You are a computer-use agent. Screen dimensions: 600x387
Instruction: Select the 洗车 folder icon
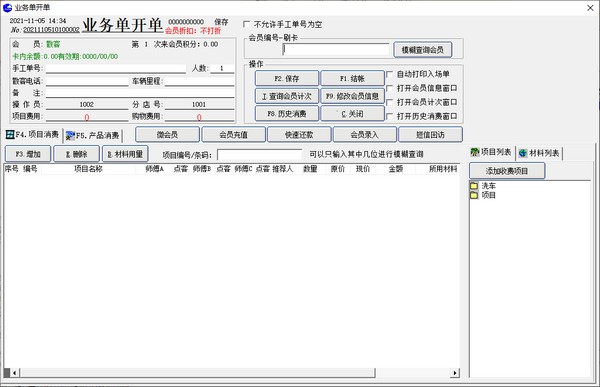click(x=474, y=186)
